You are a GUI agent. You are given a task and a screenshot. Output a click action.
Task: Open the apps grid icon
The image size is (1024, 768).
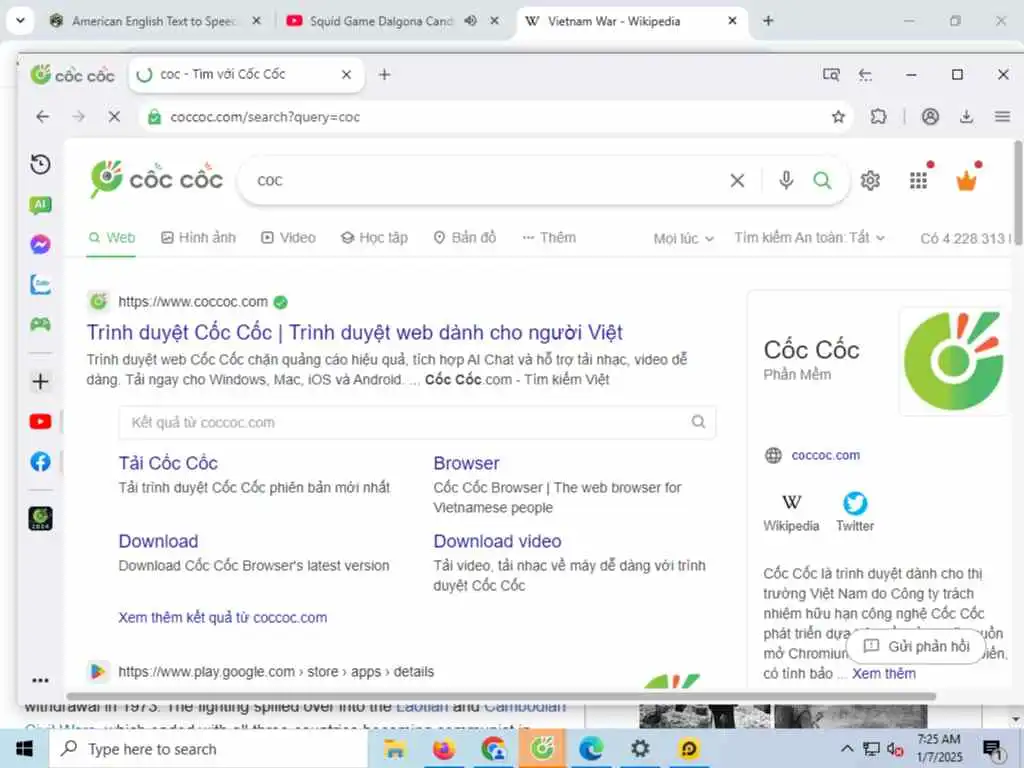pos(918,180)
